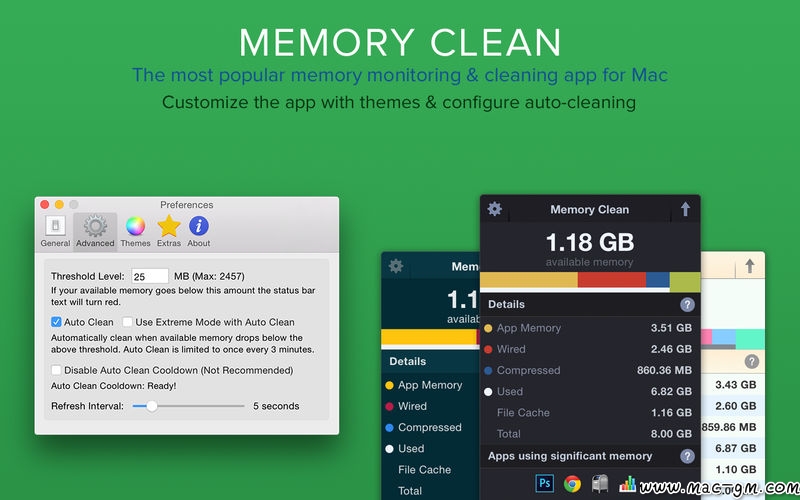800x500 pixels.
Task: Click the 5 seconds refresh value
Action: (x=276, y=406)
